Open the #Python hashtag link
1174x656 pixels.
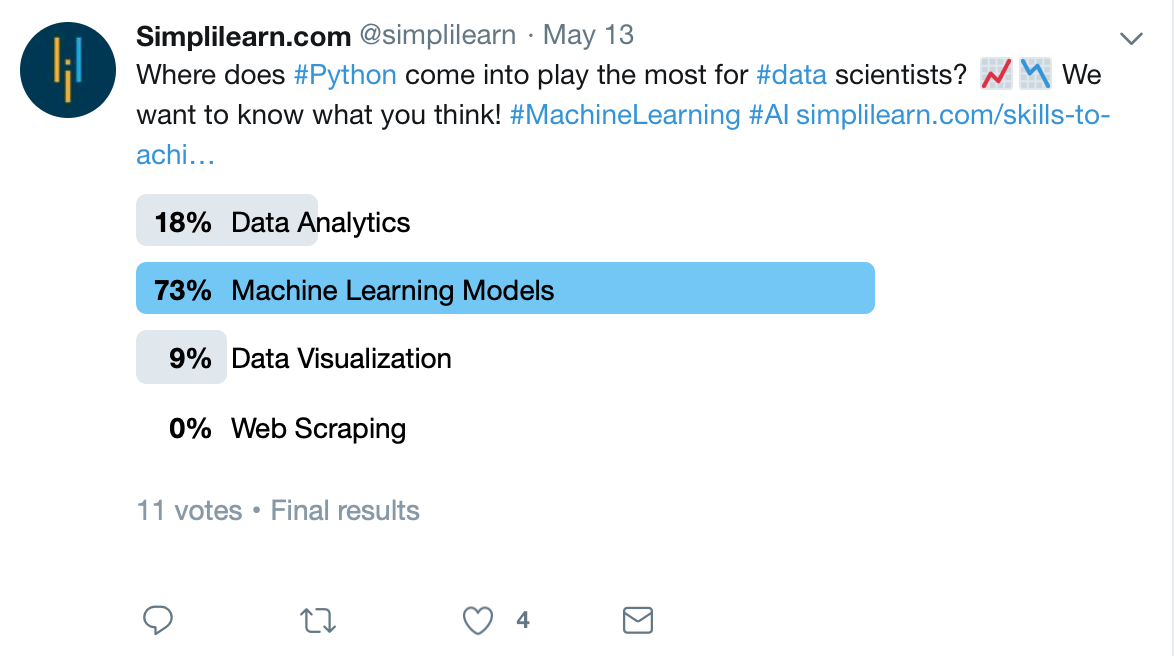(345, 75)
